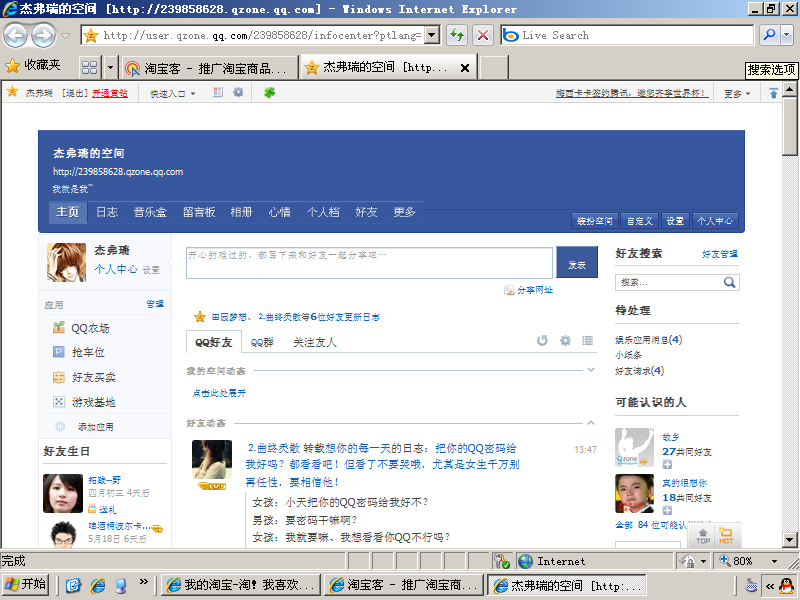This screenshot has width=800, height=600.
Task: Add 故乡 as friend with the plus icon
Action: pos(667,464)
